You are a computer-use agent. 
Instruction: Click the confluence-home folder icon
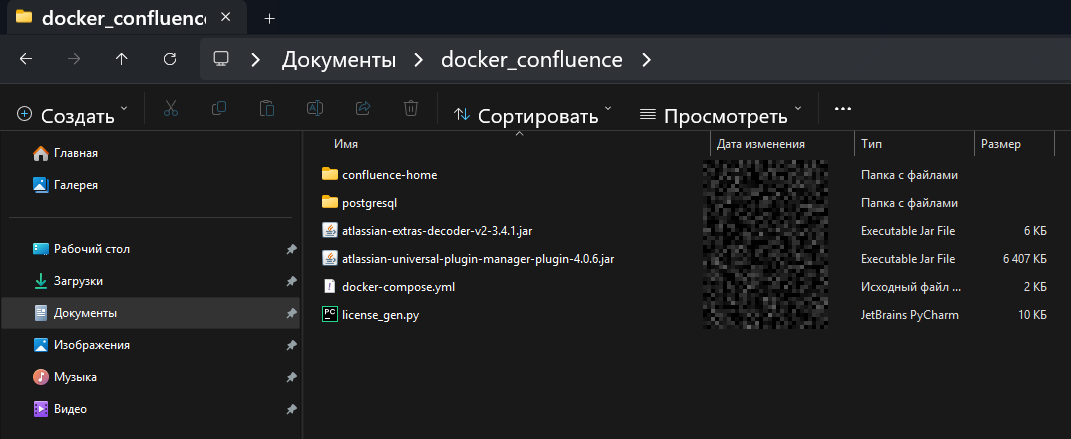tap(330, 174)
